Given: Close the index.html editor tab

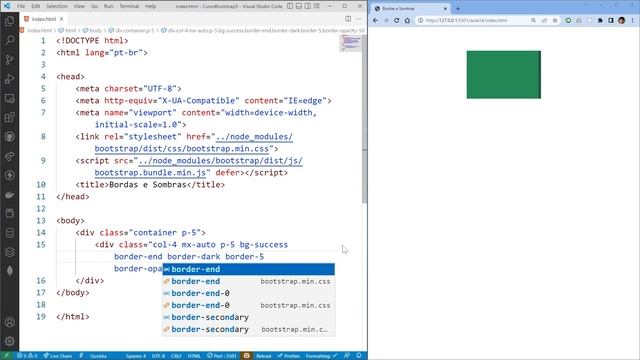Looking at the screenshot, I should 61,19.
